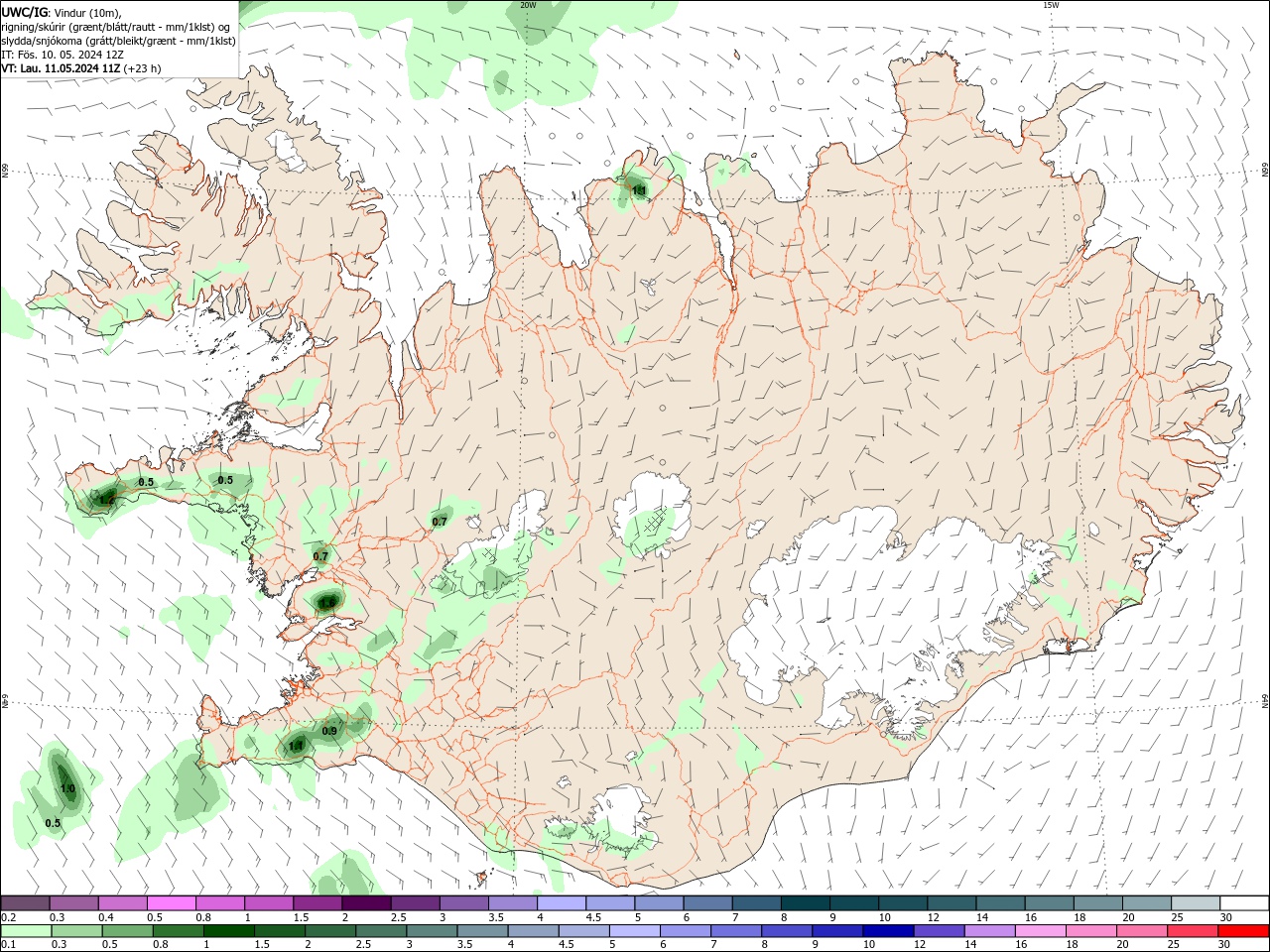Pick upper scale swatch starting at 3
Viewport: 1270px width, 952px height.
tap(463, 902)
